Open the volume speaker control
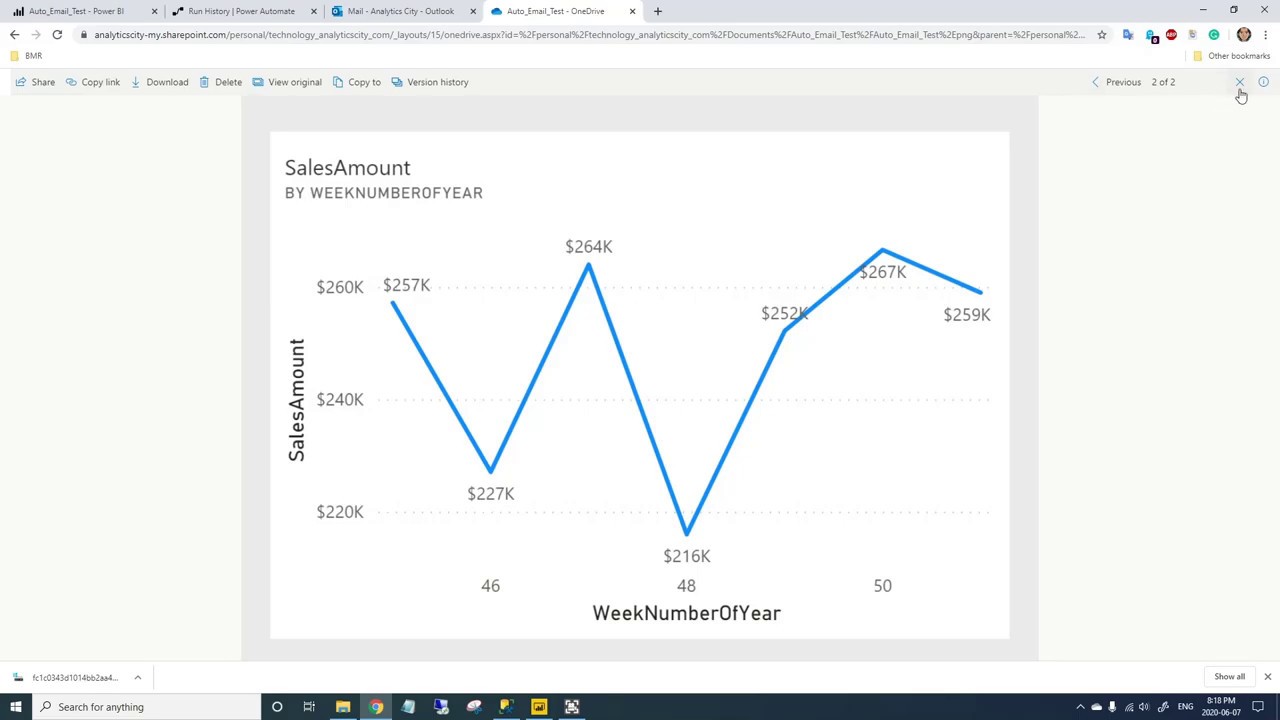Image resolution: width=1280 pixels, height=720 pixels. (1145, 707)
